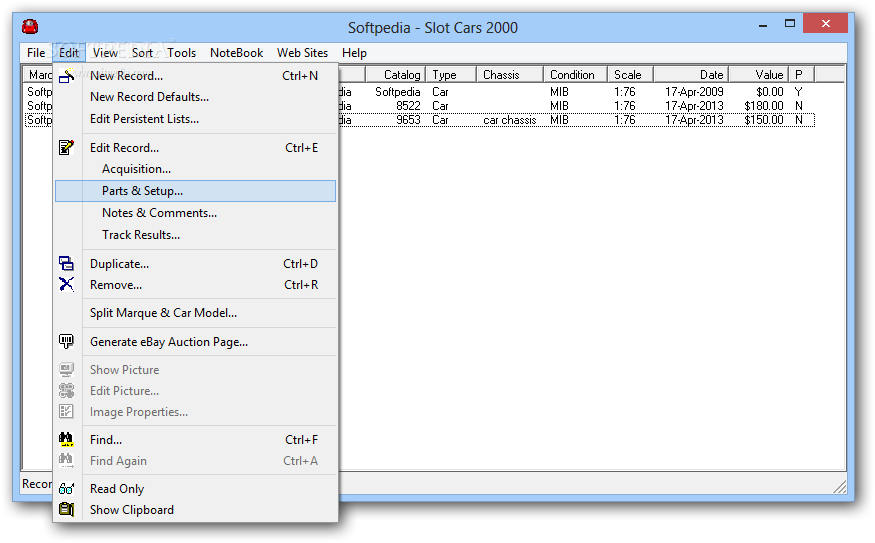
Task: Click the 'car chassis' cell
Action: pos(509,120)
